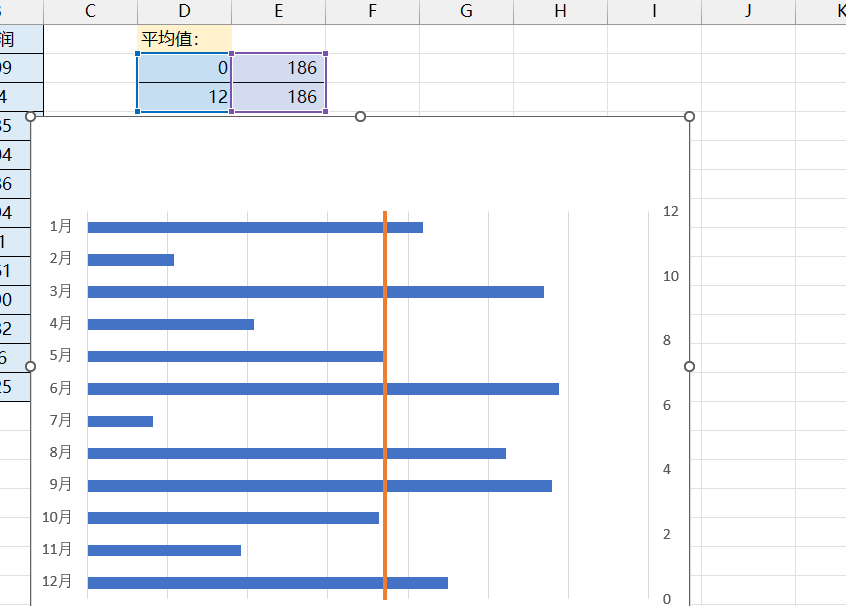Select the cell containing 0 in column D
The image size is (846, 606).
pos(185,68)
